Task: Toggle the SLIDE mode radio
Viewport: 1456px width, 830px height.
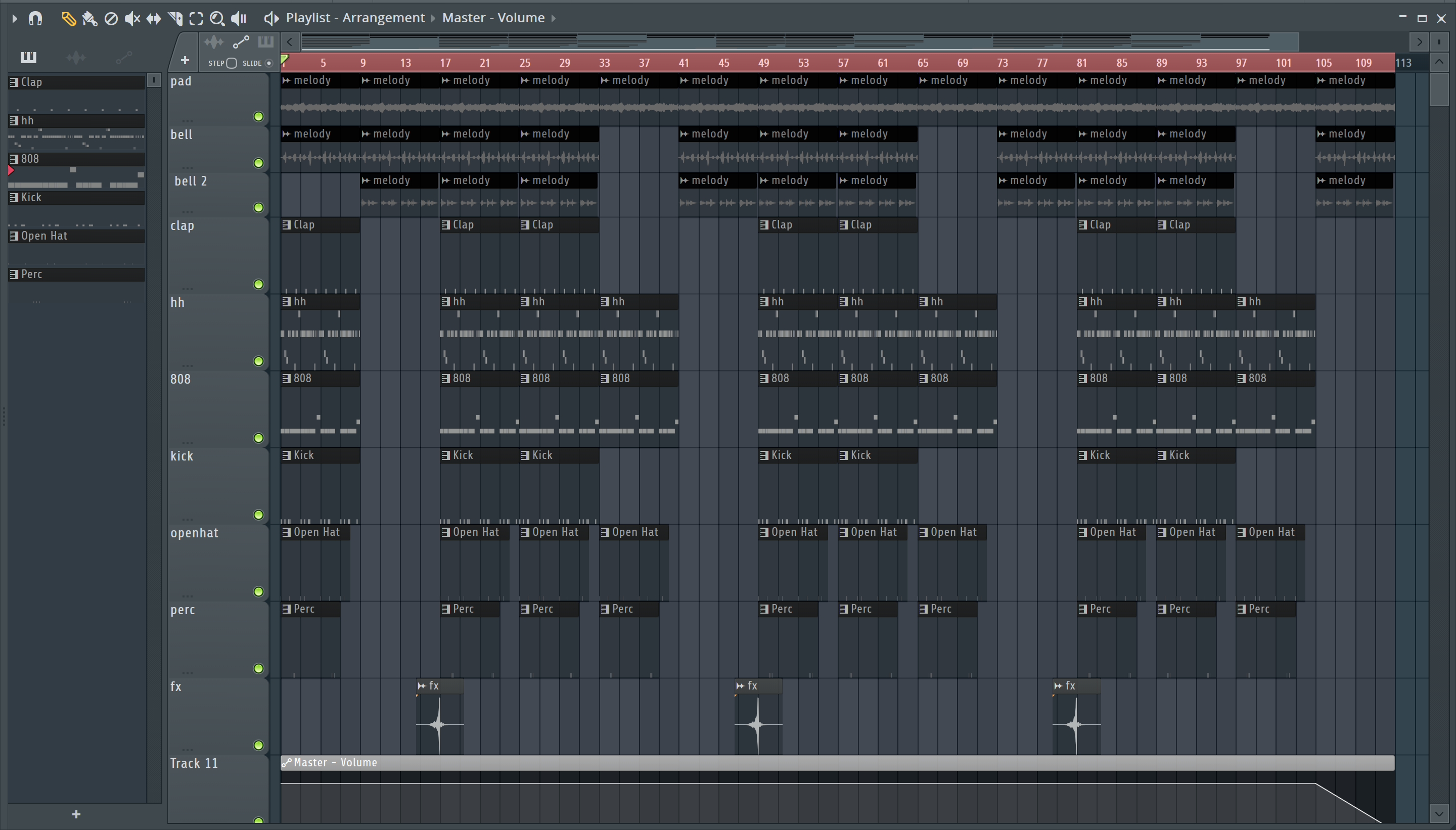Action: 269,63
